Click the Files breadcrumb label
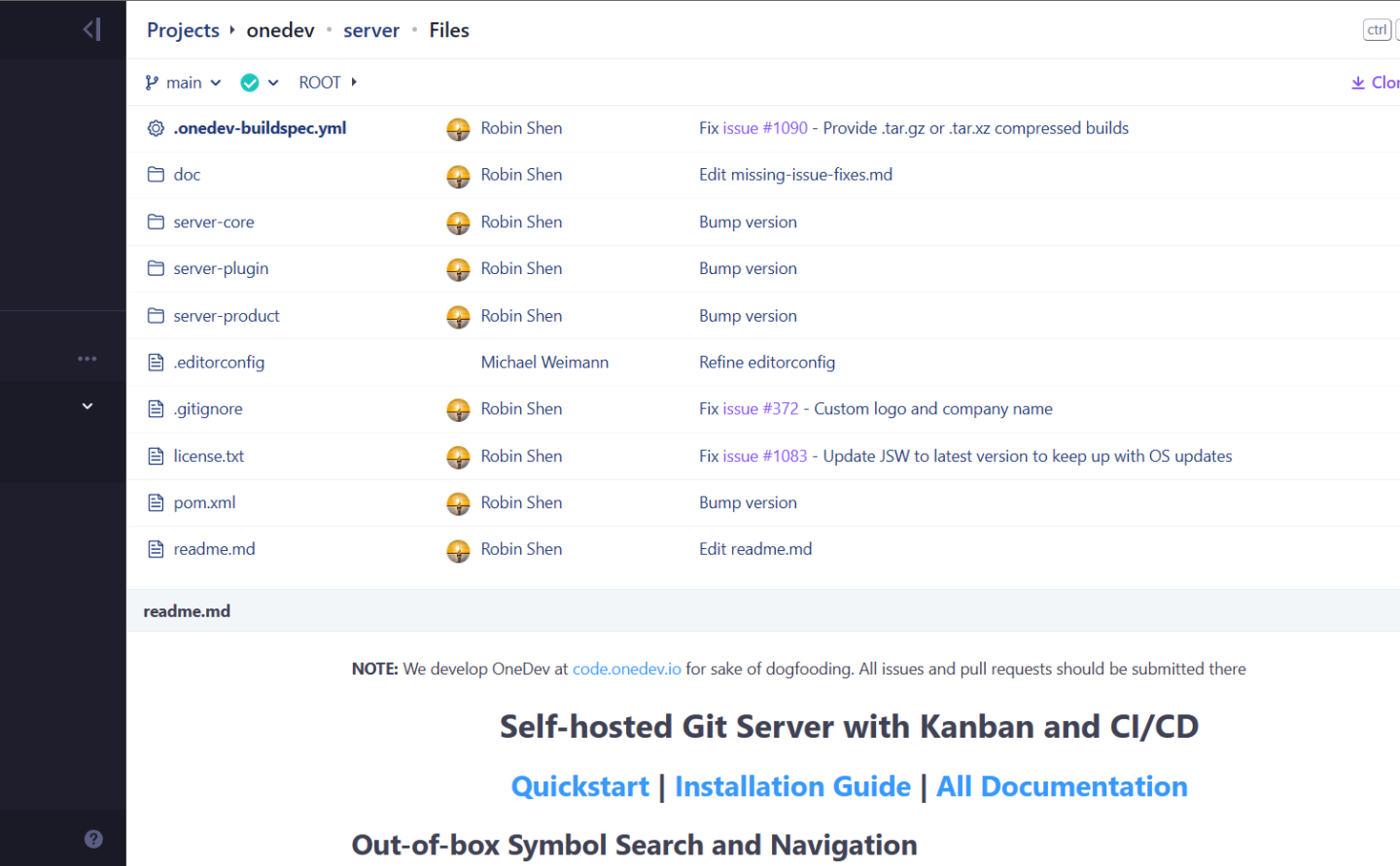Viewport: 1400px width, 866px height. click(449, 30)
